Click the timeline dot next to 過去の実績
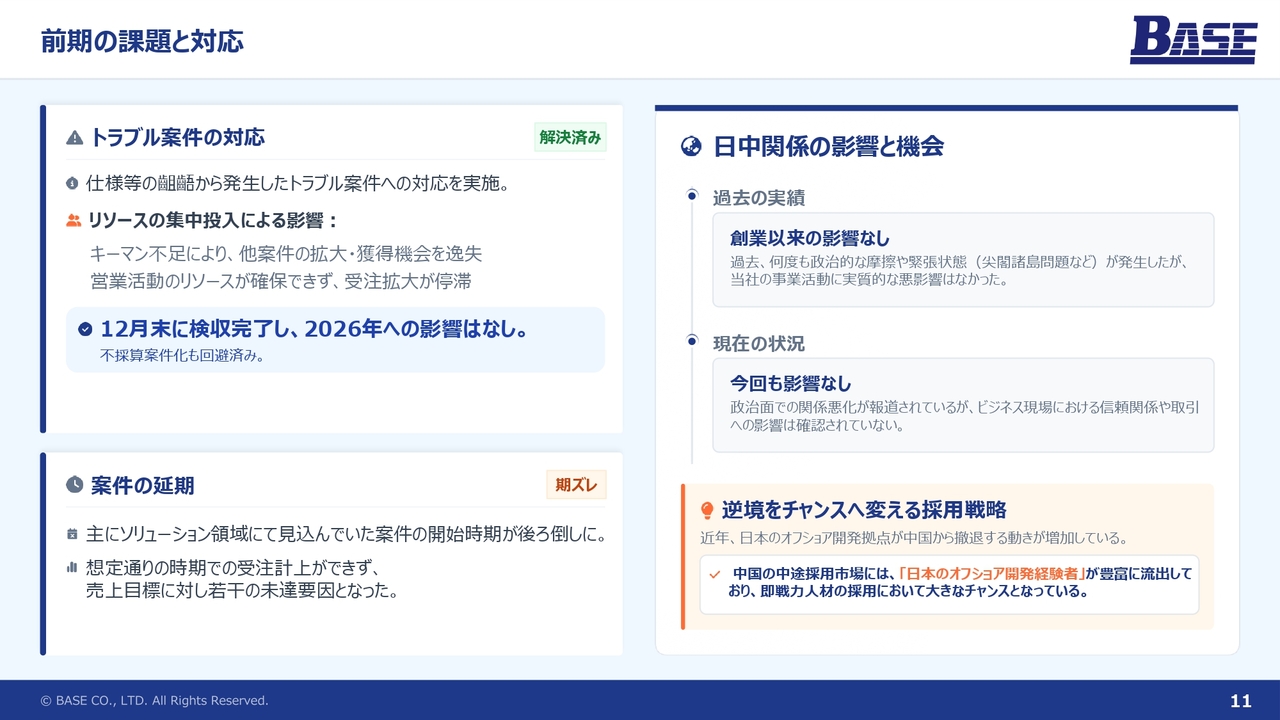Screen dimensions: 1280x720 coord(692,195)
